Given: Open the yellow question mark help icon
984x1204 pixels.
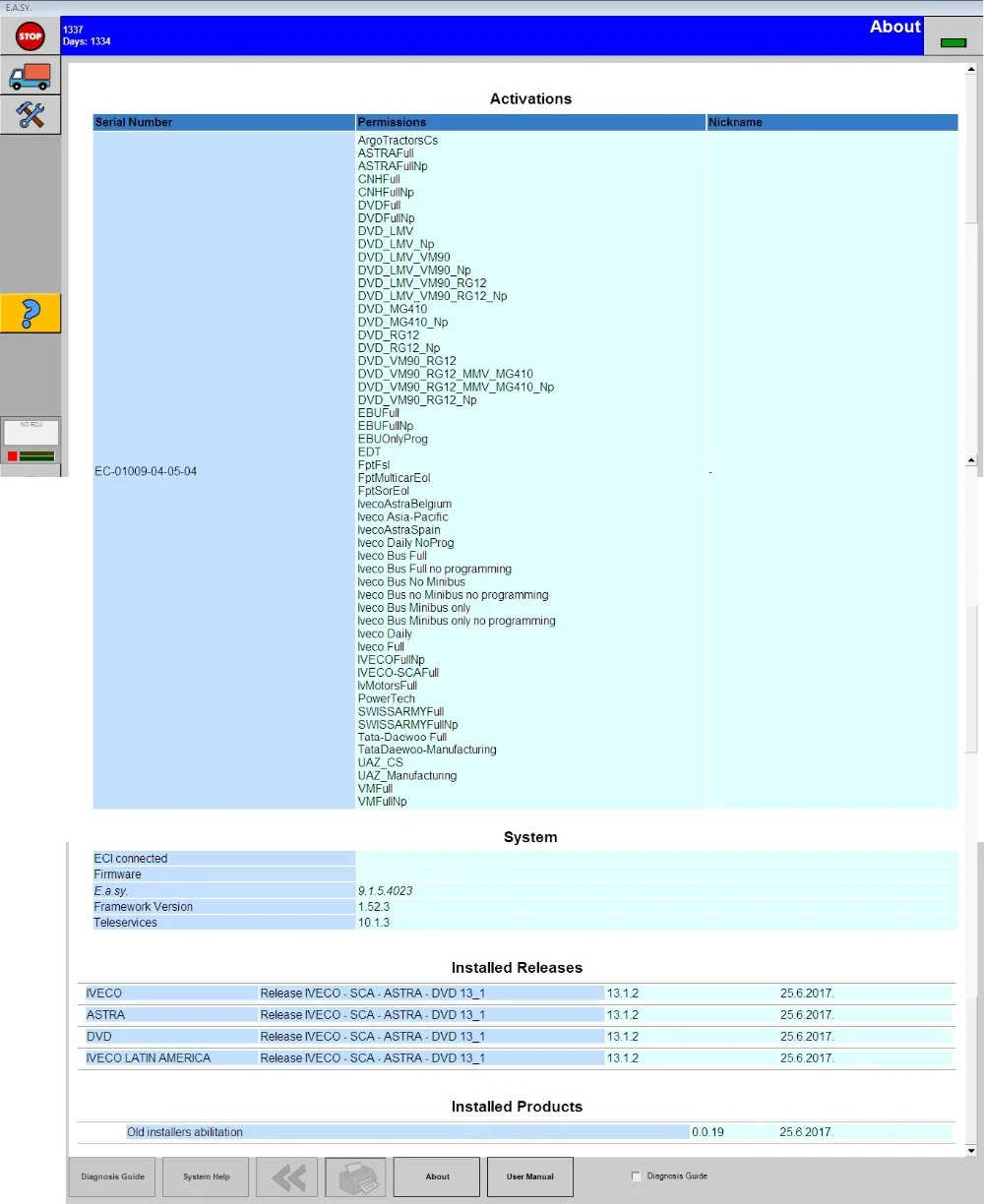Looking at the screenshot, I should (x=31, y=313).
